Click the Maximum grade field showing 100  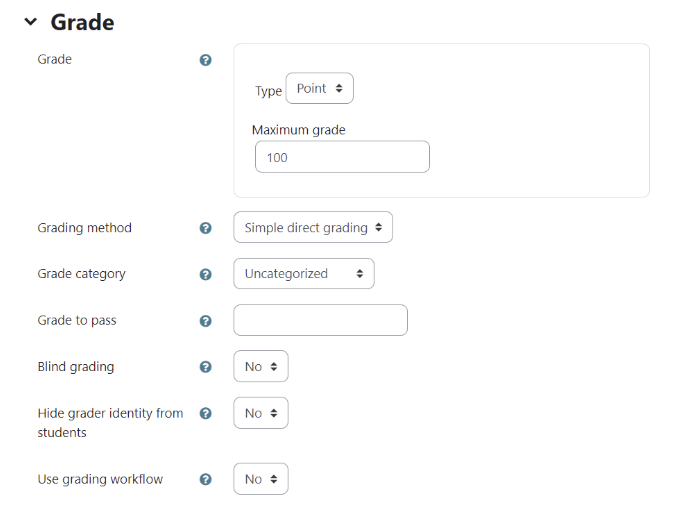(341, 157)
